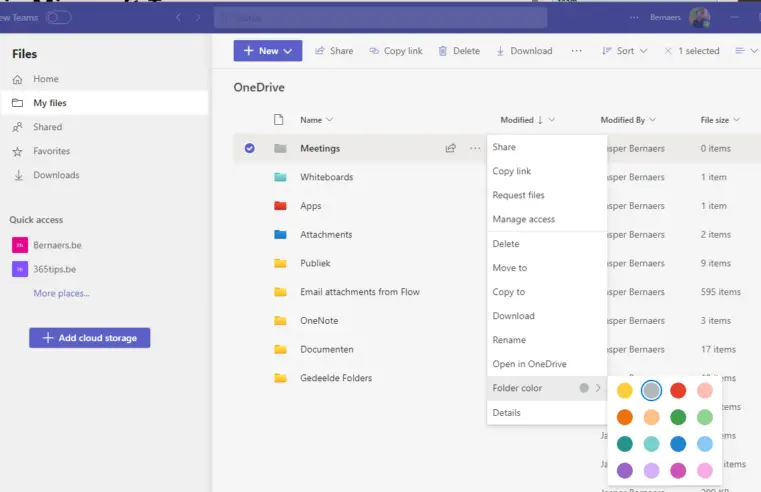Select Manage access in context menu
Viewport: 761px width, 492px height.
point(523,219)
